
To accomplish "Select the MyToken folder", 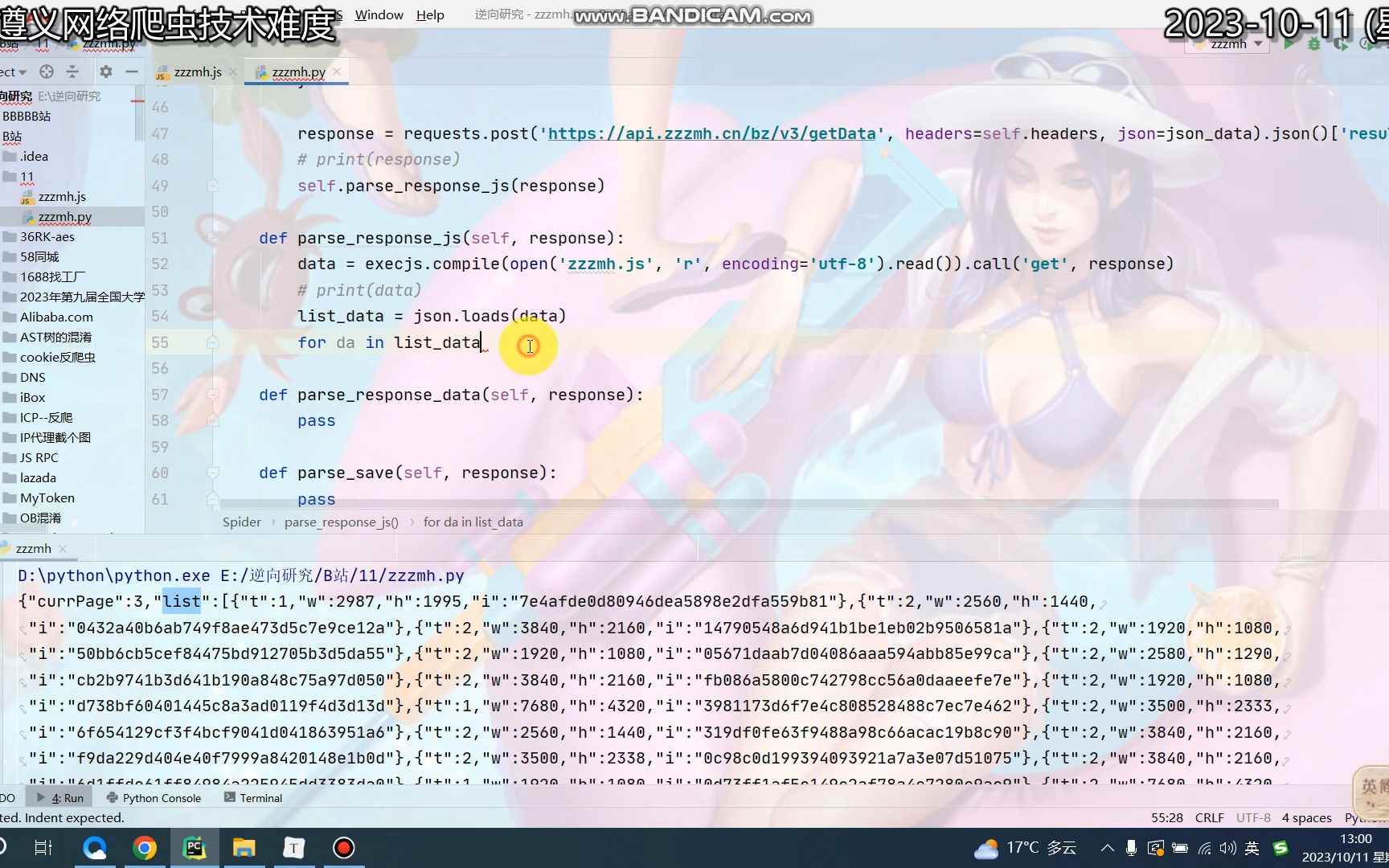I will click(x=47, y=497).
